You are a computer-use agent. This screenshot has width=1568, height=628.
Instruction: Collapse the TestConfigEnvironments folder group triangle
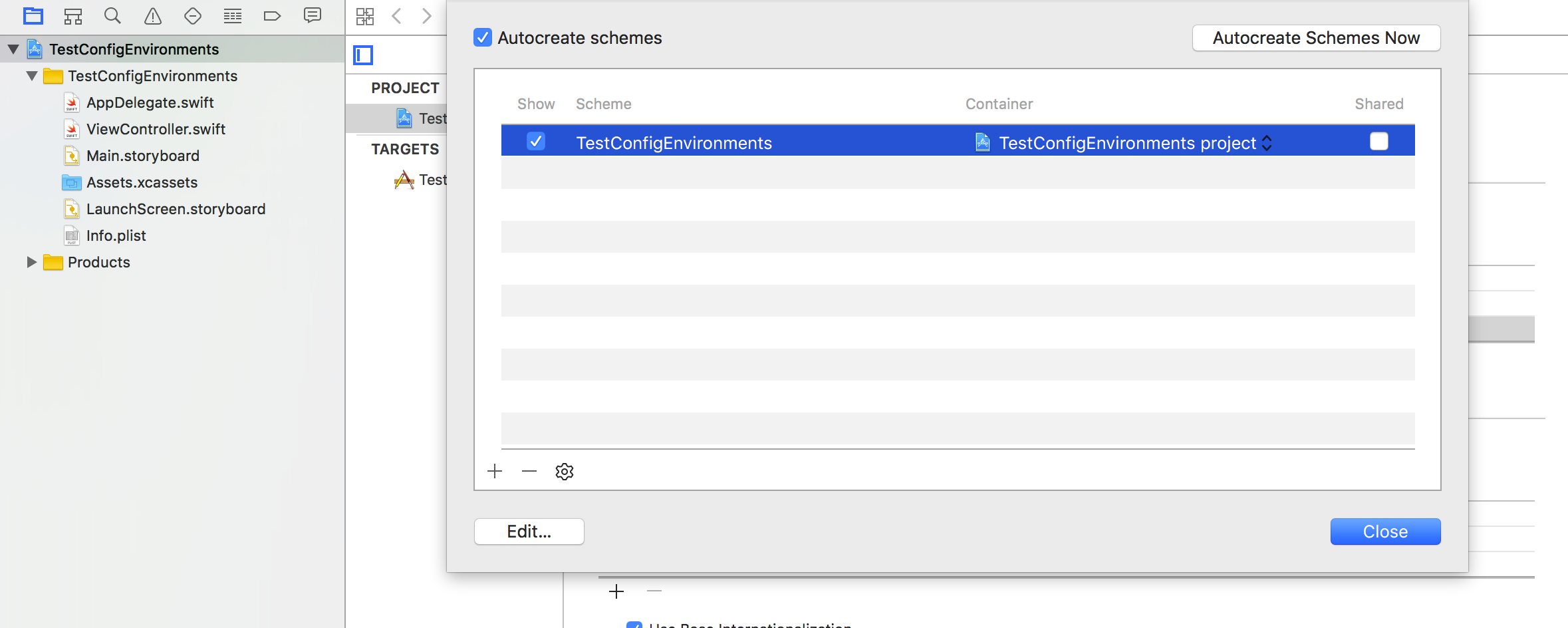[x=32, y=76]
